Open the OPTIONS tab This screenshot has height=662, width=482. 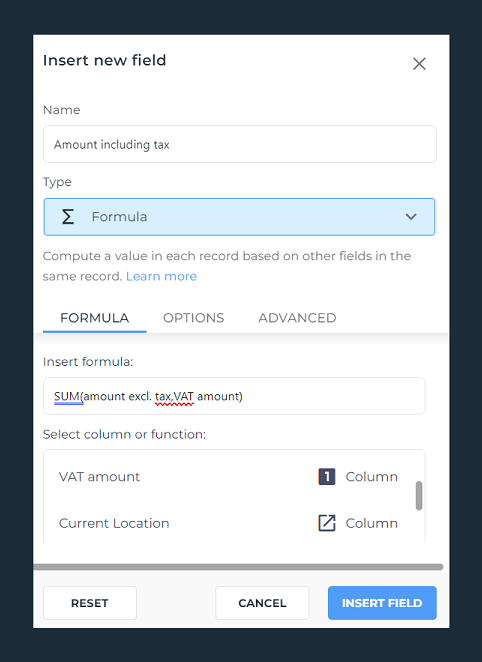pyautogui.click(x=194, y=318)
